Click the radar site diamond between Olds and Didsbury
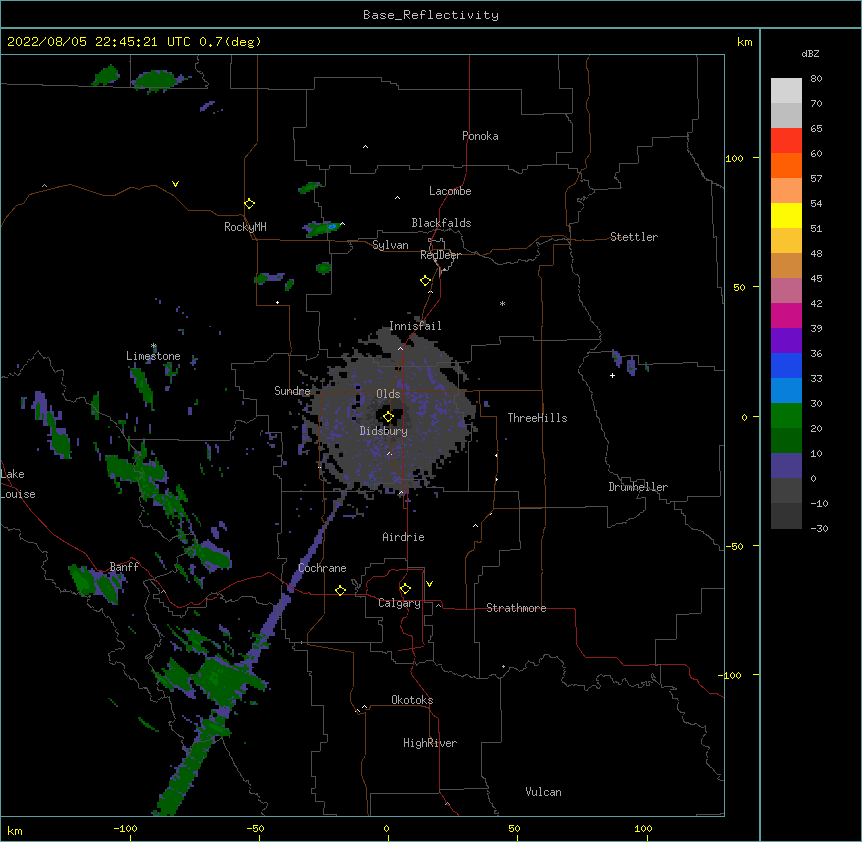Screen dimensions: 862x842 (389, 417)
